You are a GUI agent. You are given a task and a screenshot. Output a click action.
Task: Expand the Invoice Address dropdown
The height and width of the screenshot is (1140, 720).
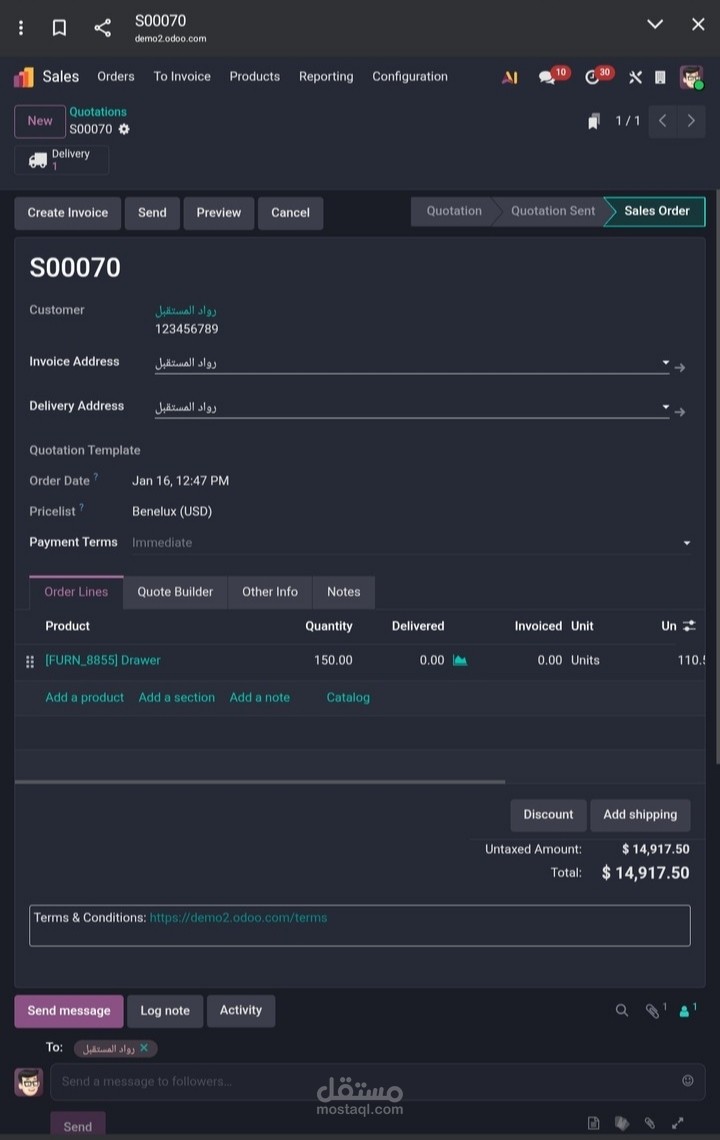[x=665, y=362]
